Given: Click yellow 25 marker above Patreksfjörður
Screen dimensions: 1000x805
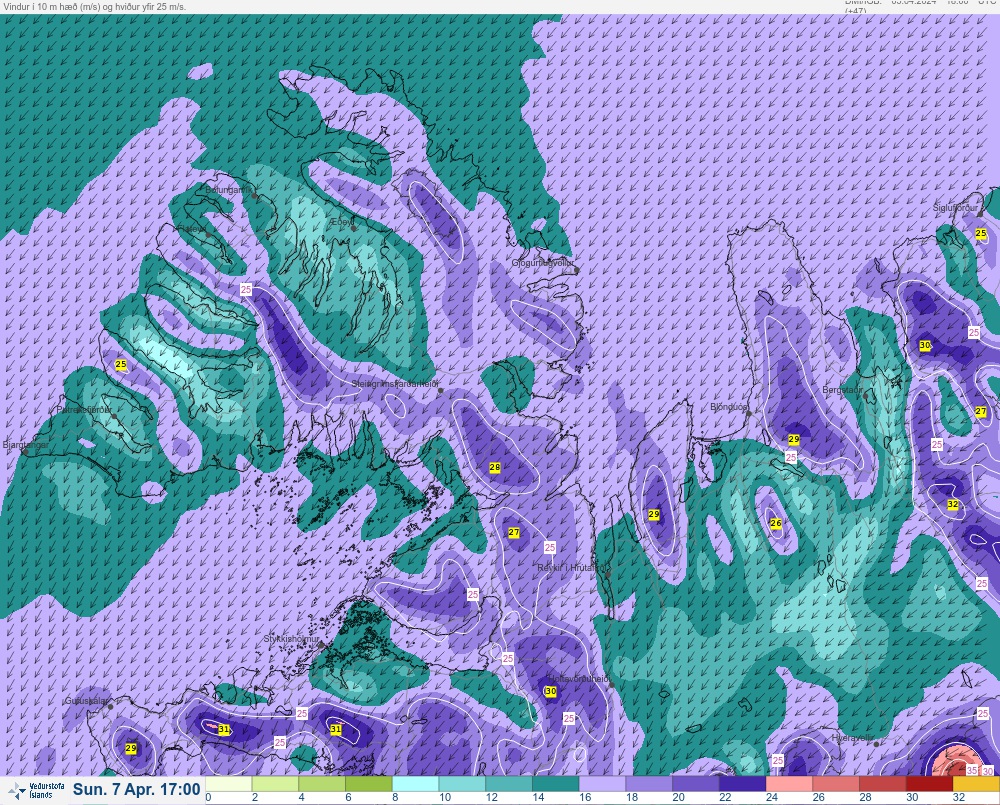Looking at the screenshot, I should pyautogui.click(x=121, y=365).
